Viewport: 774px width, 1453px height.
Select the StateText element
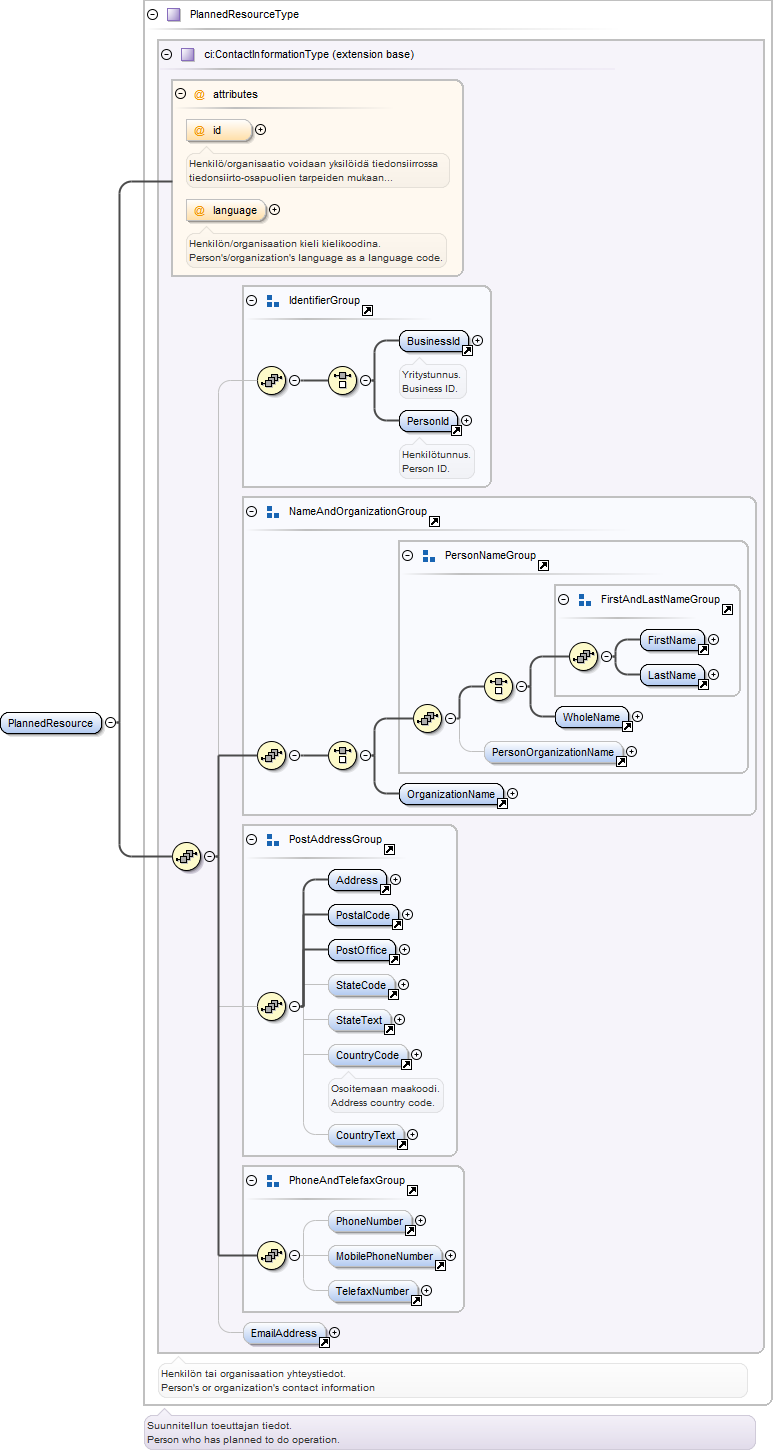coord(360,1020)
